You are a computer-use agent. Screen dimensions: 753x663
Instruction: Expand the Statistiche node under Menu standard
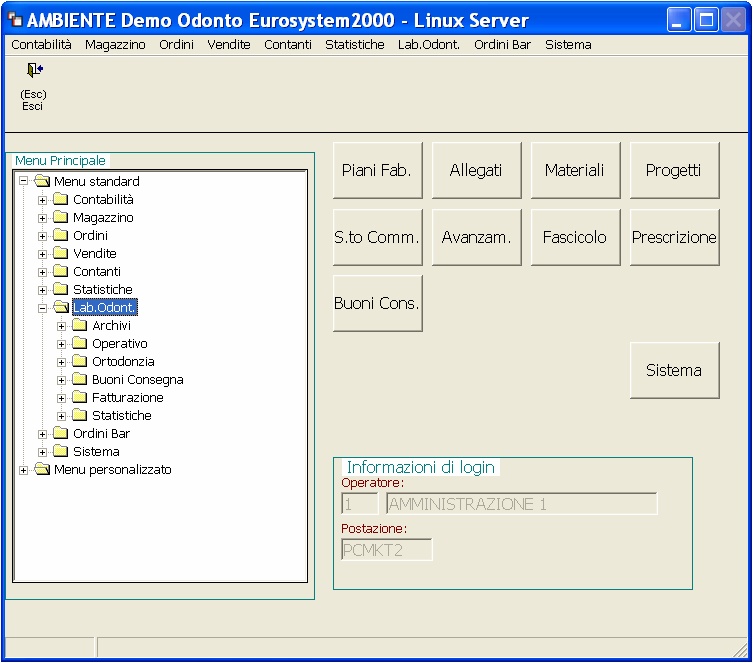tap(42, 290)
